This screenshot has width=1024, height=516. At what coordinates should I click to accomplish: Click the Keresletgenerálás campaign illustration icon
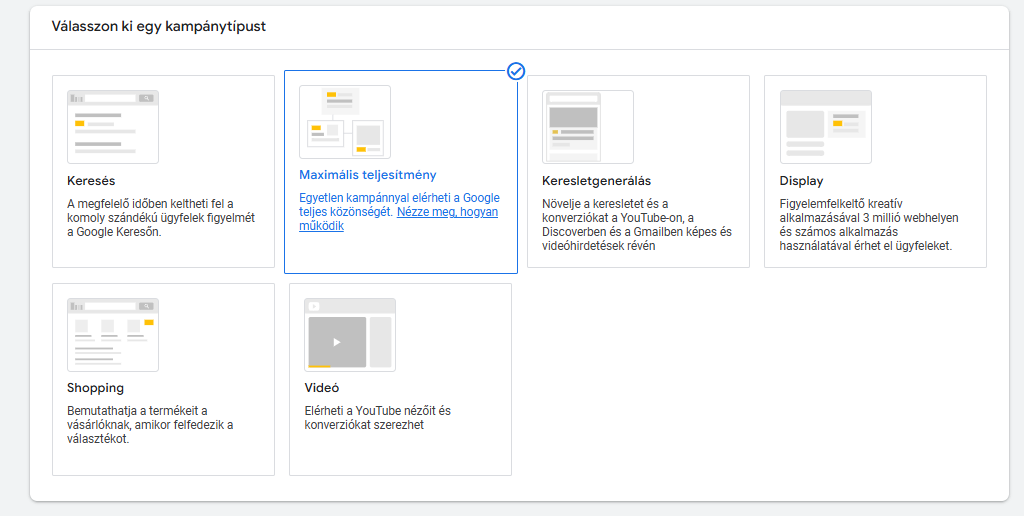[588, 127]
